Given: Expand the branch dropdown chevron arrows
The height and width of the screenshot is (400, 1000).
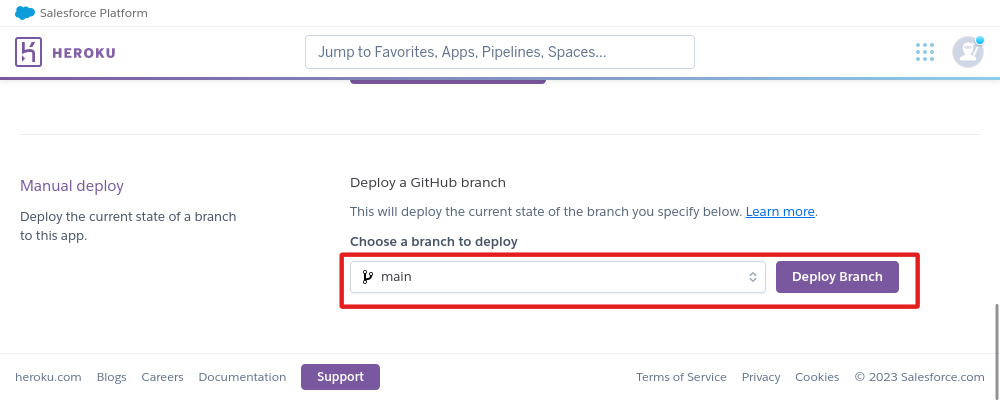Looking at the screenshot, I should point(753,277).
